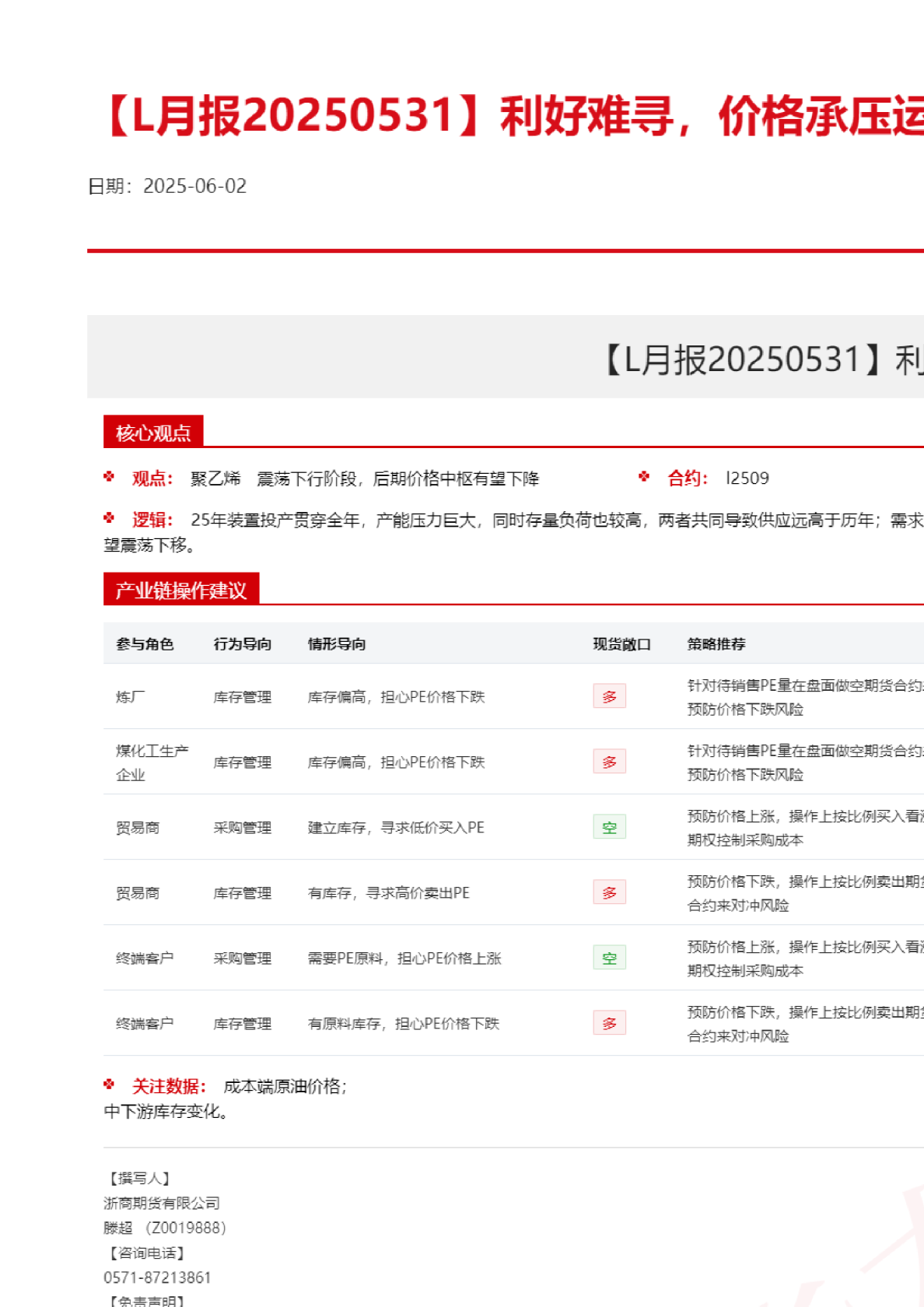Click the 多 badge in 贸易商 库存管理 row
Viewport: 924px width, 1307px height.
609,892
